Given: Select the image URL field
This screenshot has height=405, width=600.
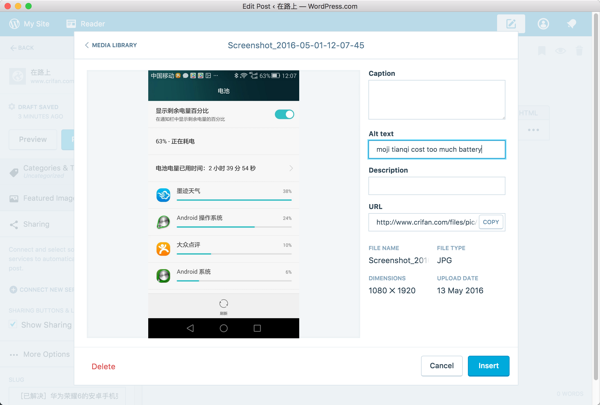Looking at the screenshot, I should click(424, 222).
